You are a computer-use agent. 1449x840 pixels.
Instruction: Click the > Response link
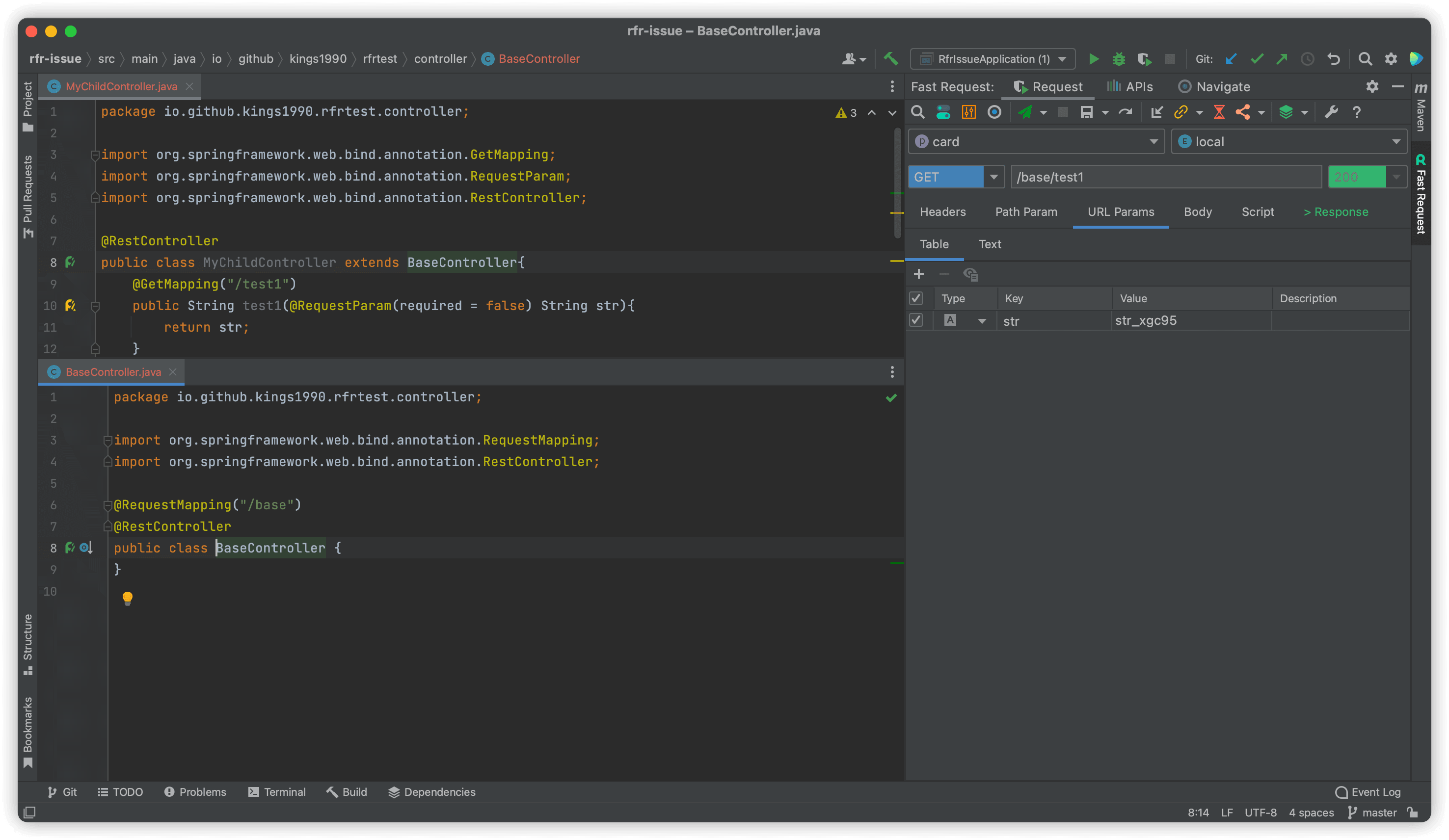pos(1335,212)
